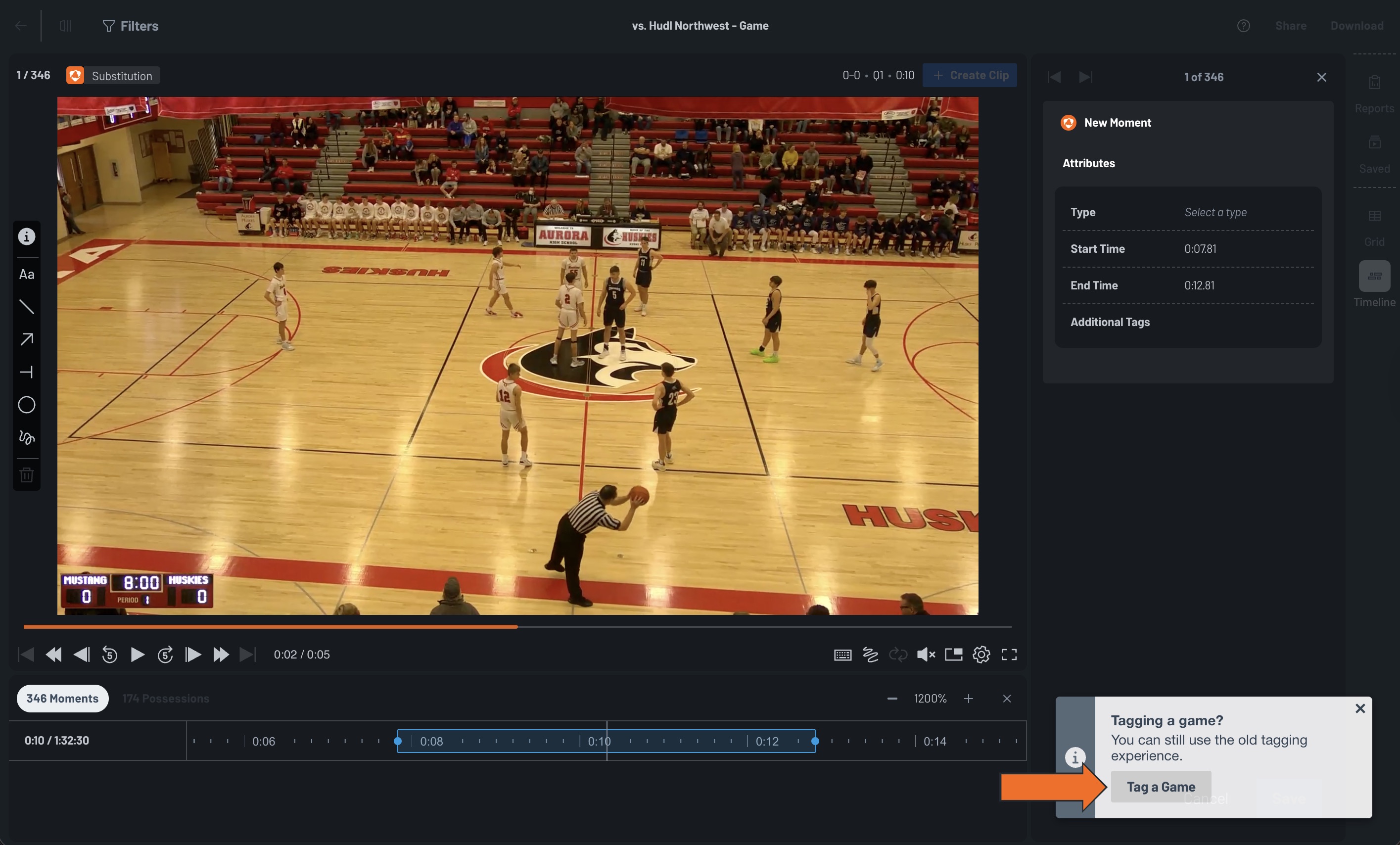Open the info drawing tool
Image resolution: width=1400 pixels, height=845 pixels.
click(27, 236)
